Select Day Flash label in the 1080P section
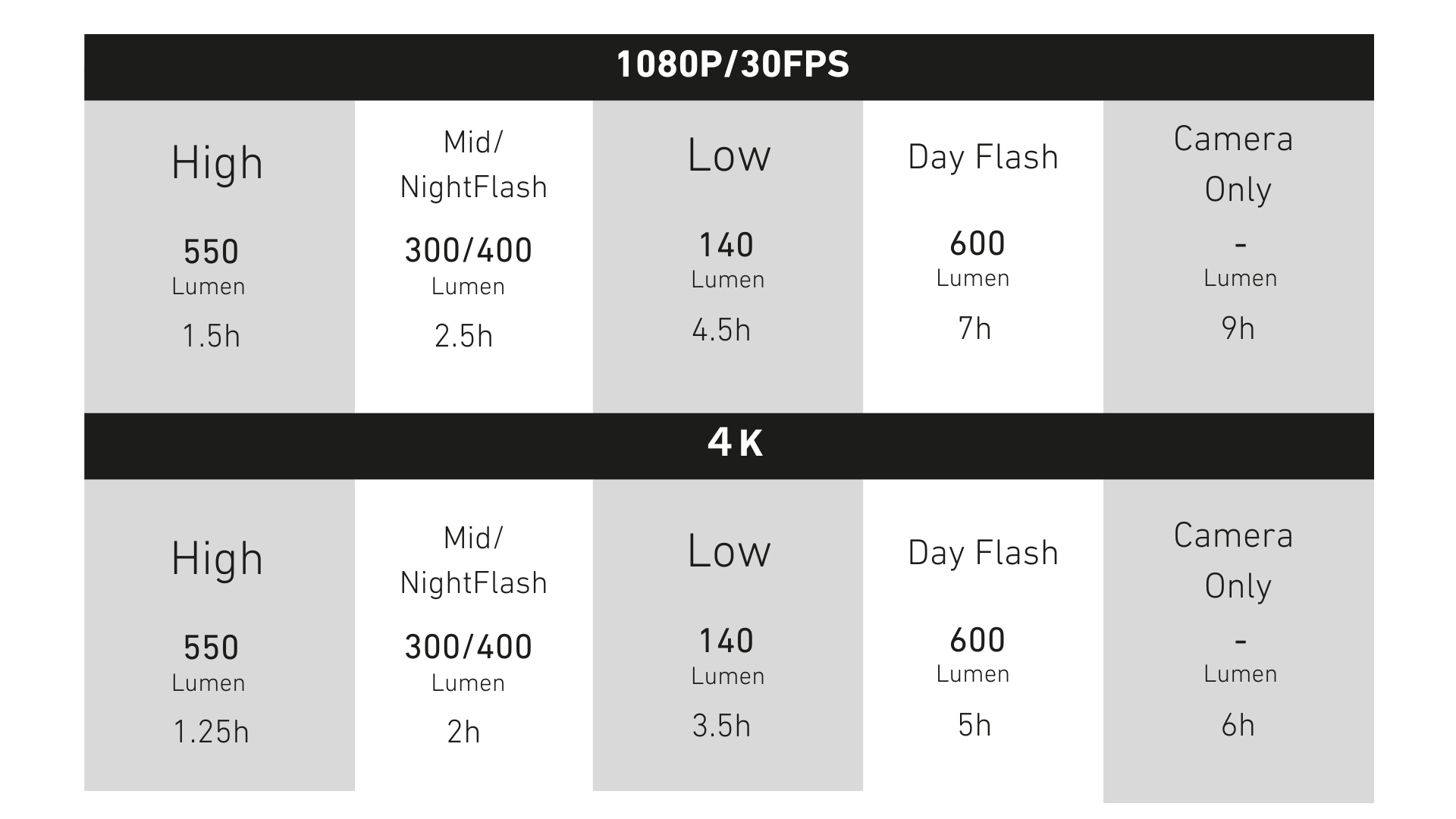The width and height of the screenshot is (1456, 819). 983,158
